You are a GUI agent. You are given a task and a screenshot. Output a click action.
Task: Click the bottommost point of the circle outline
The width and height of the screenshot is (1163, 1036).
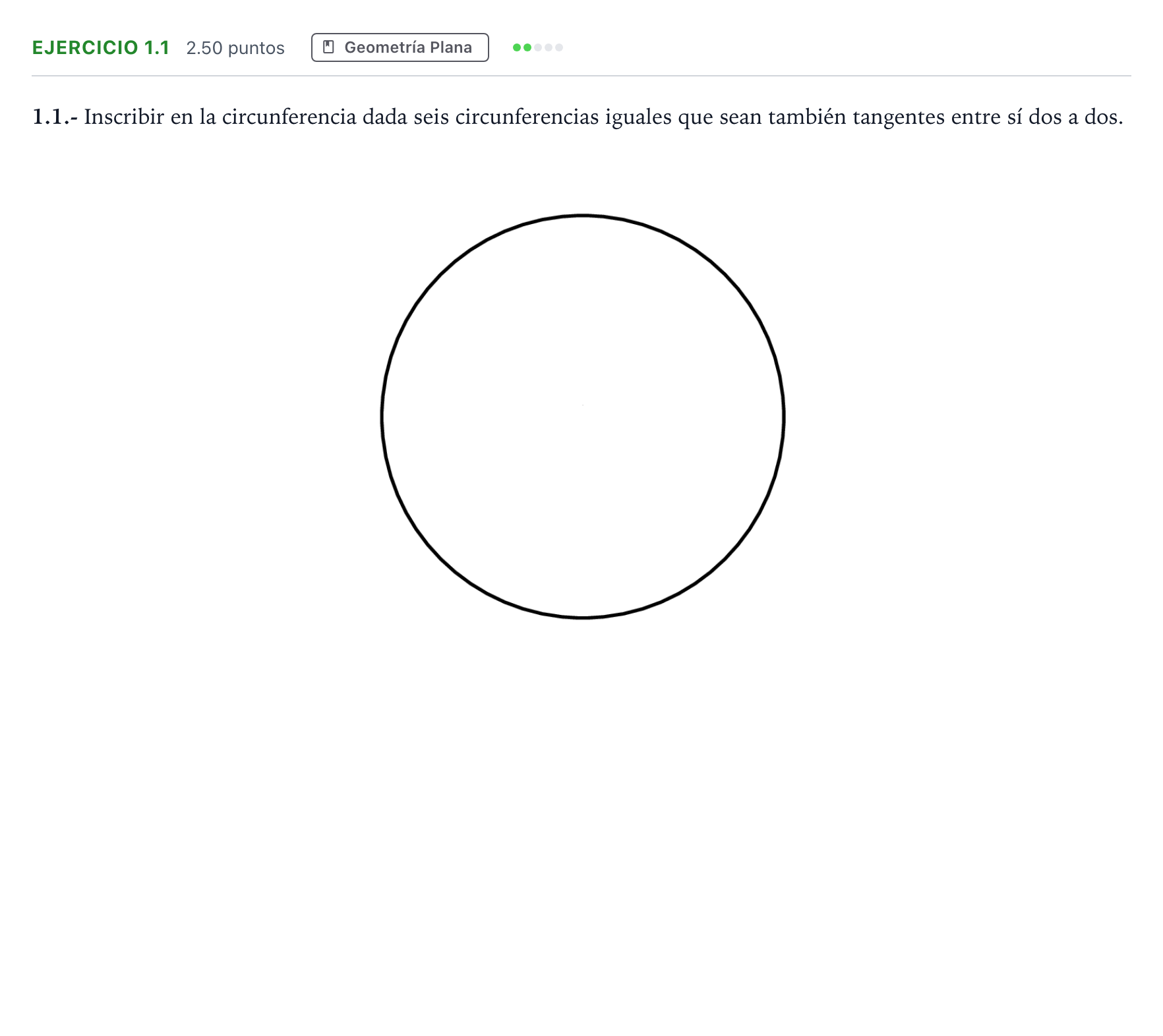point(583,618)
